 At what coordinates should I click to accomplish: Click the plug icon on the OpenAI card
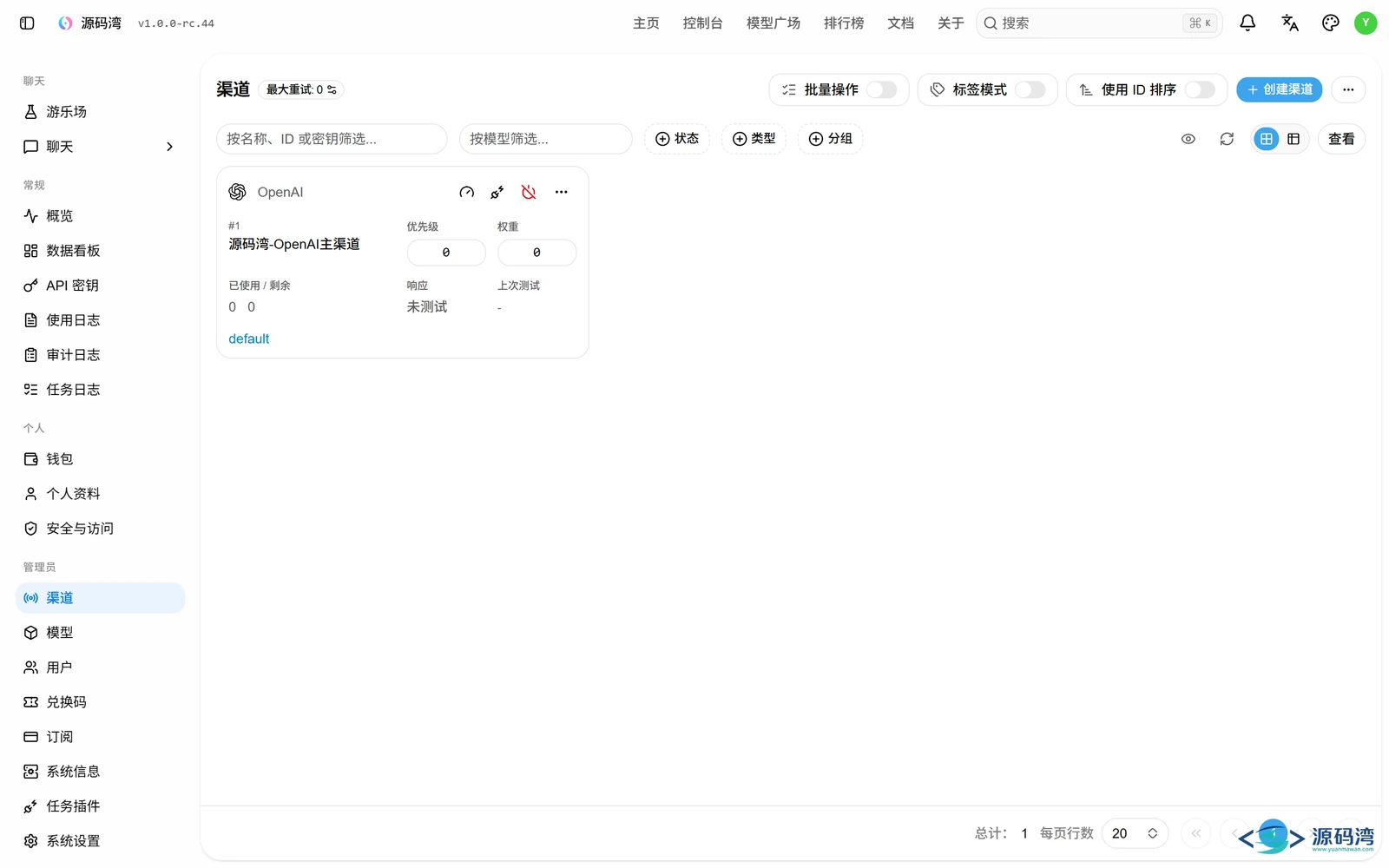(497, 193)
